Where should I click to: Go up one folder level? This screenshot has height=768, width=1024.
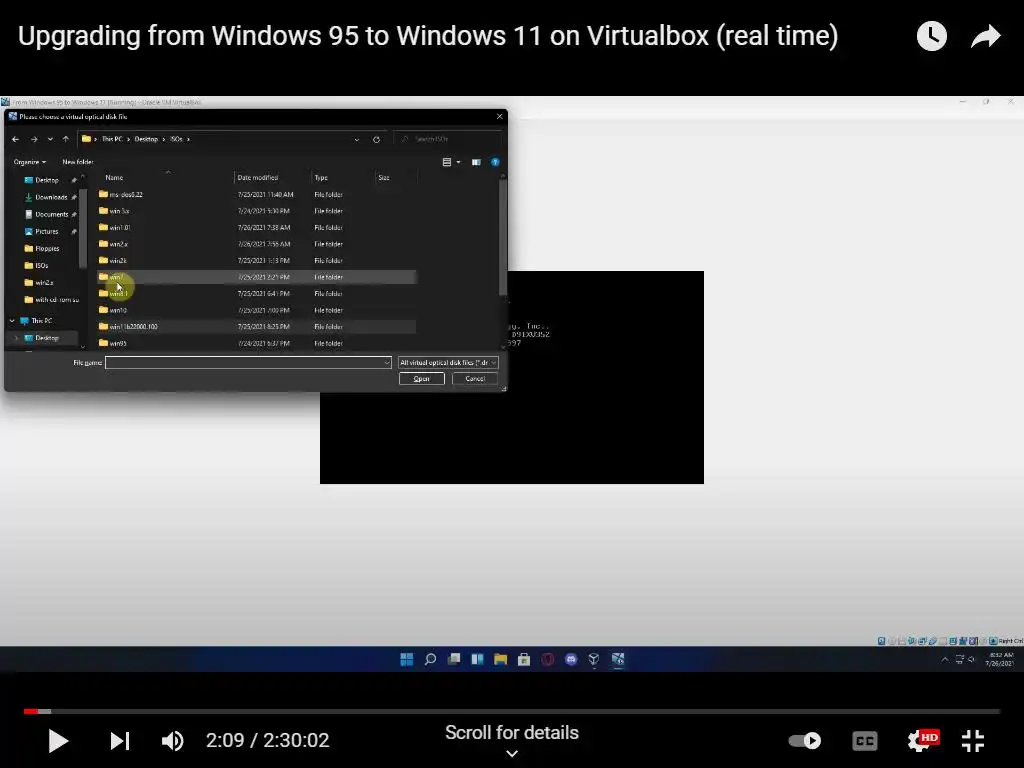click(x=65, y=139)
